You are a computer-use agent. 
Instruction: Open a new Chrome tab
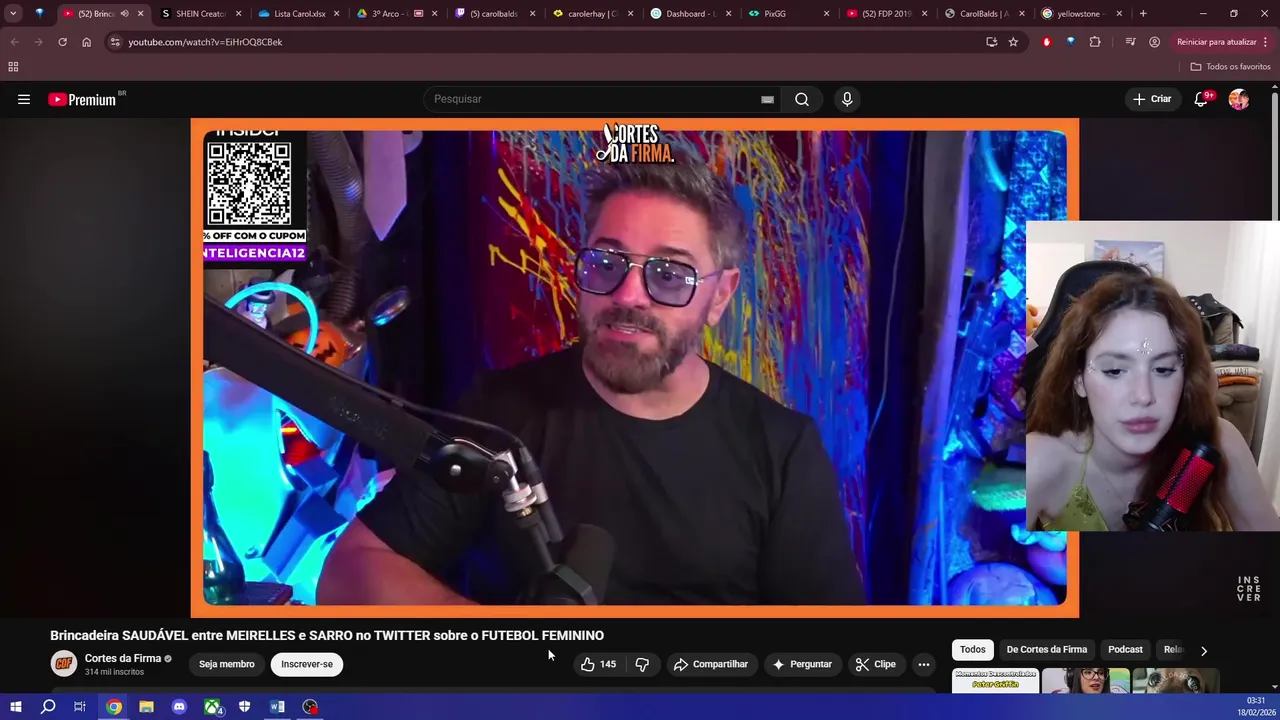(1143, 14)
